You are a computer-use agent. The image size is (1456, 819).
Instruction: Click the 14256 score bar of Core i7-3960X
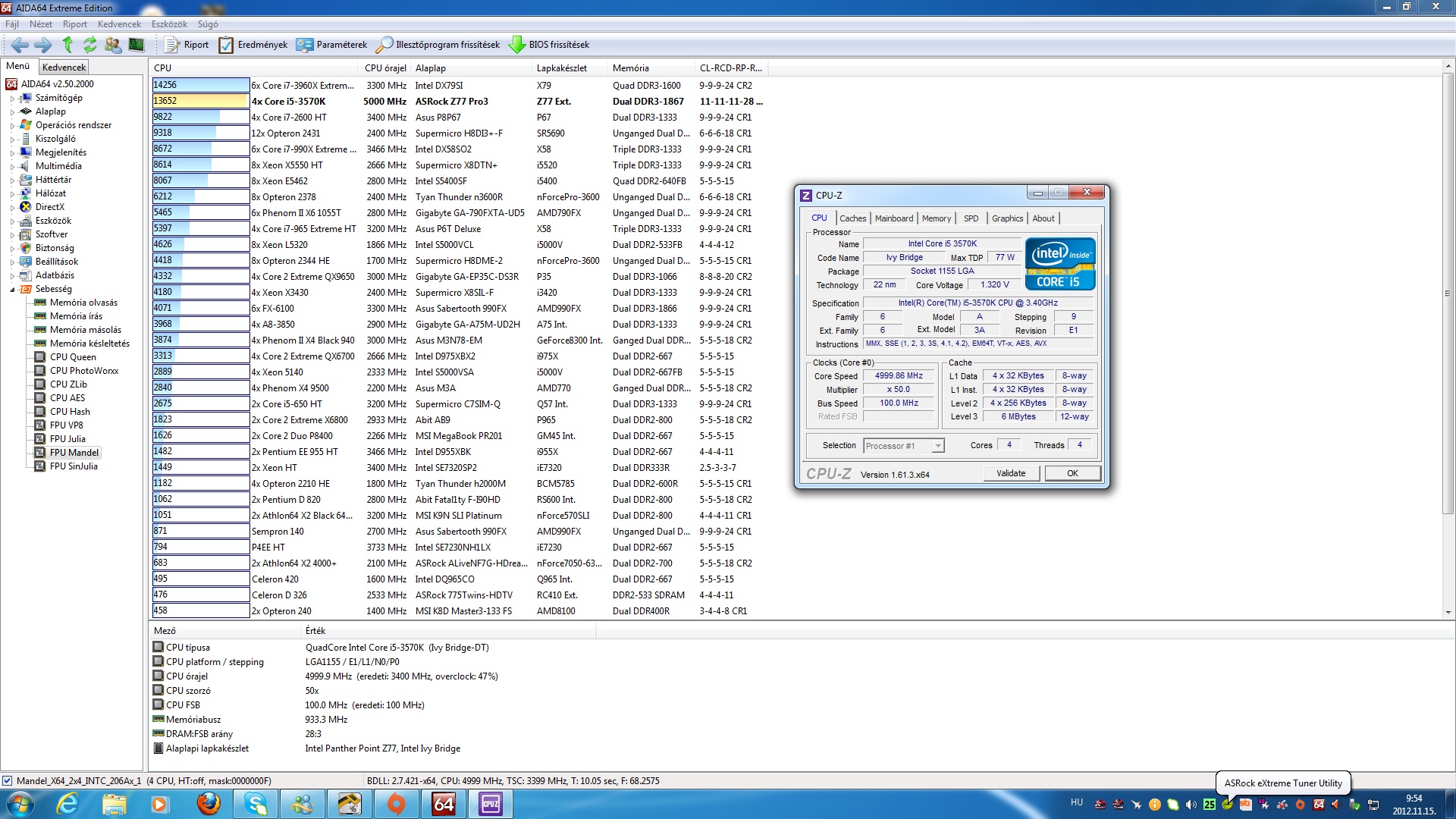coord(200,85)
